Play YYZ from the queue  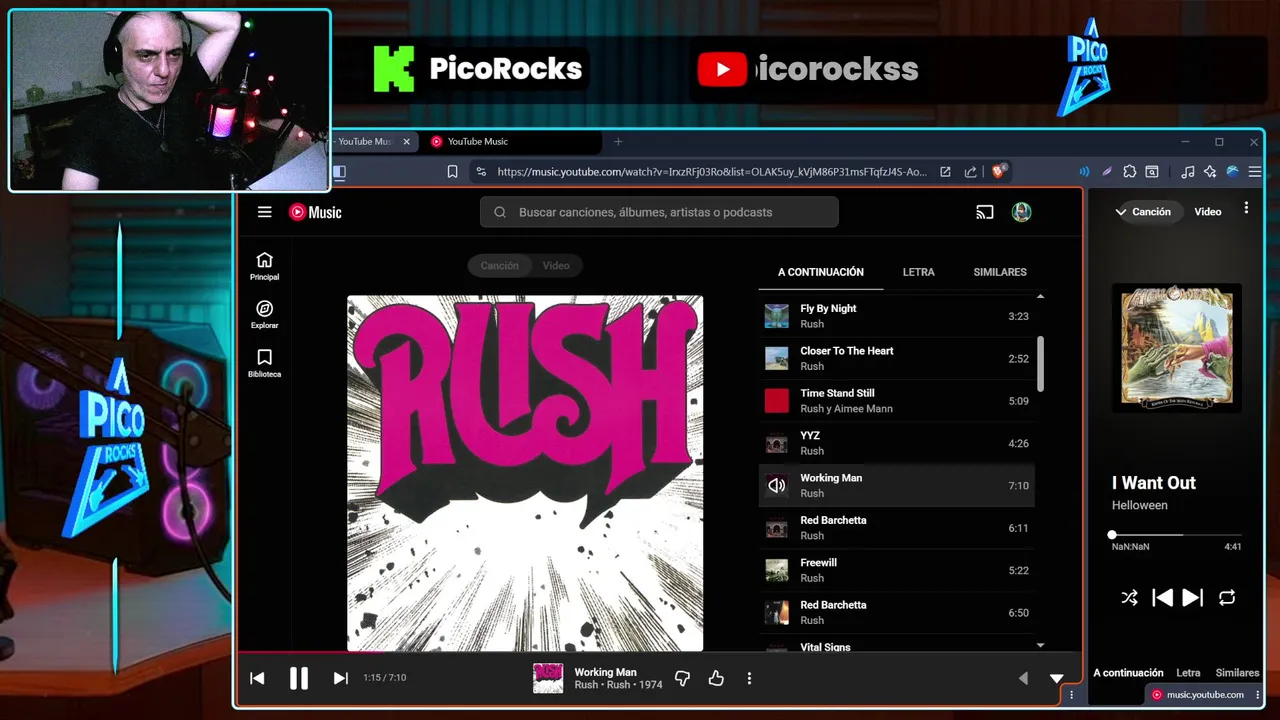pyautogui.click(x=896, y=443)
